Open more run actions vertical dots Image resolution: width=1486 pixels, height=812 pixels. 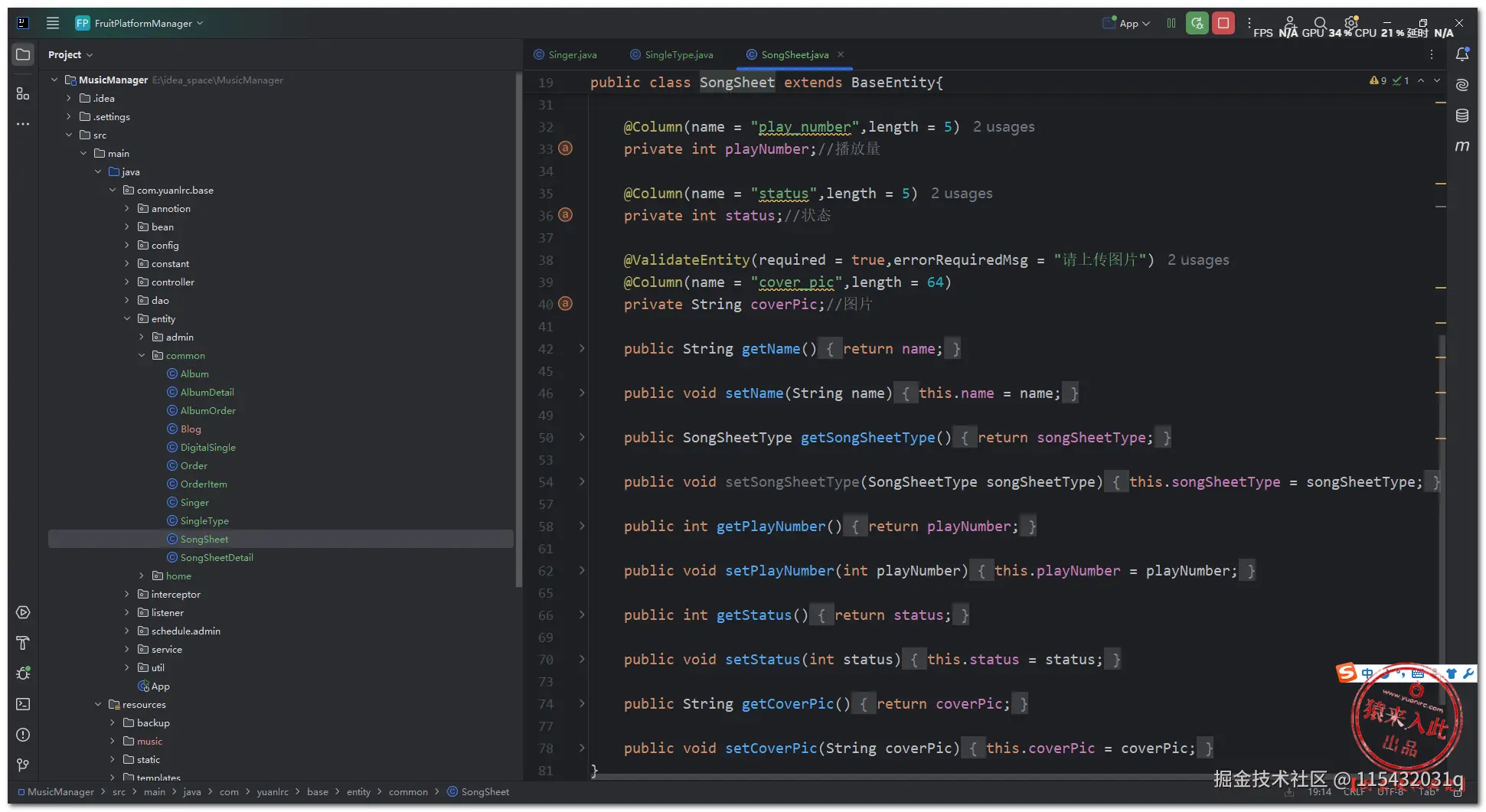pyautogui.click(x=1249, y=23)
